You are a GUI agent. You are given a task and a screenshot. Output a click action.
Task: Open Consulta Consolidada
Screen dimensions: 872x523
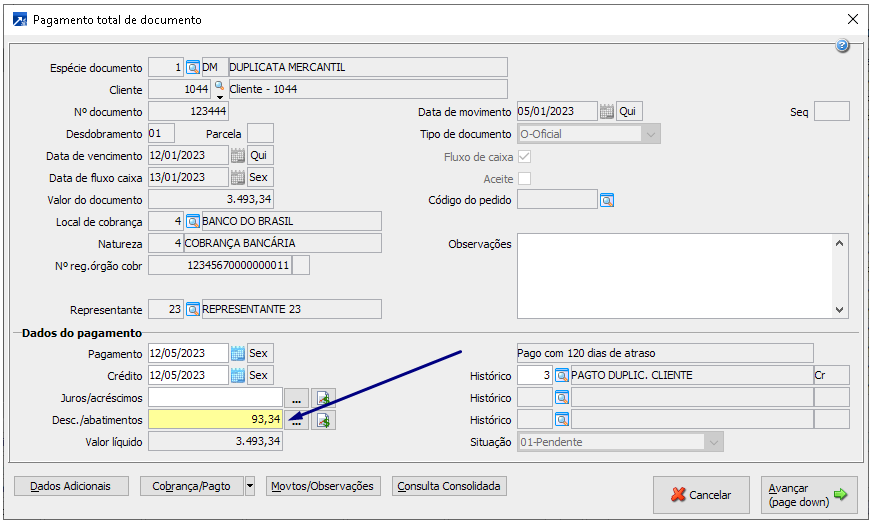(450, 487)
